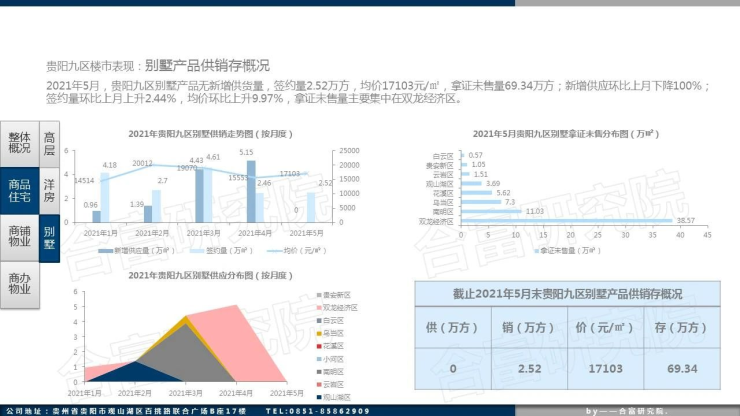Open the 洋房 tab

(49, 190)
